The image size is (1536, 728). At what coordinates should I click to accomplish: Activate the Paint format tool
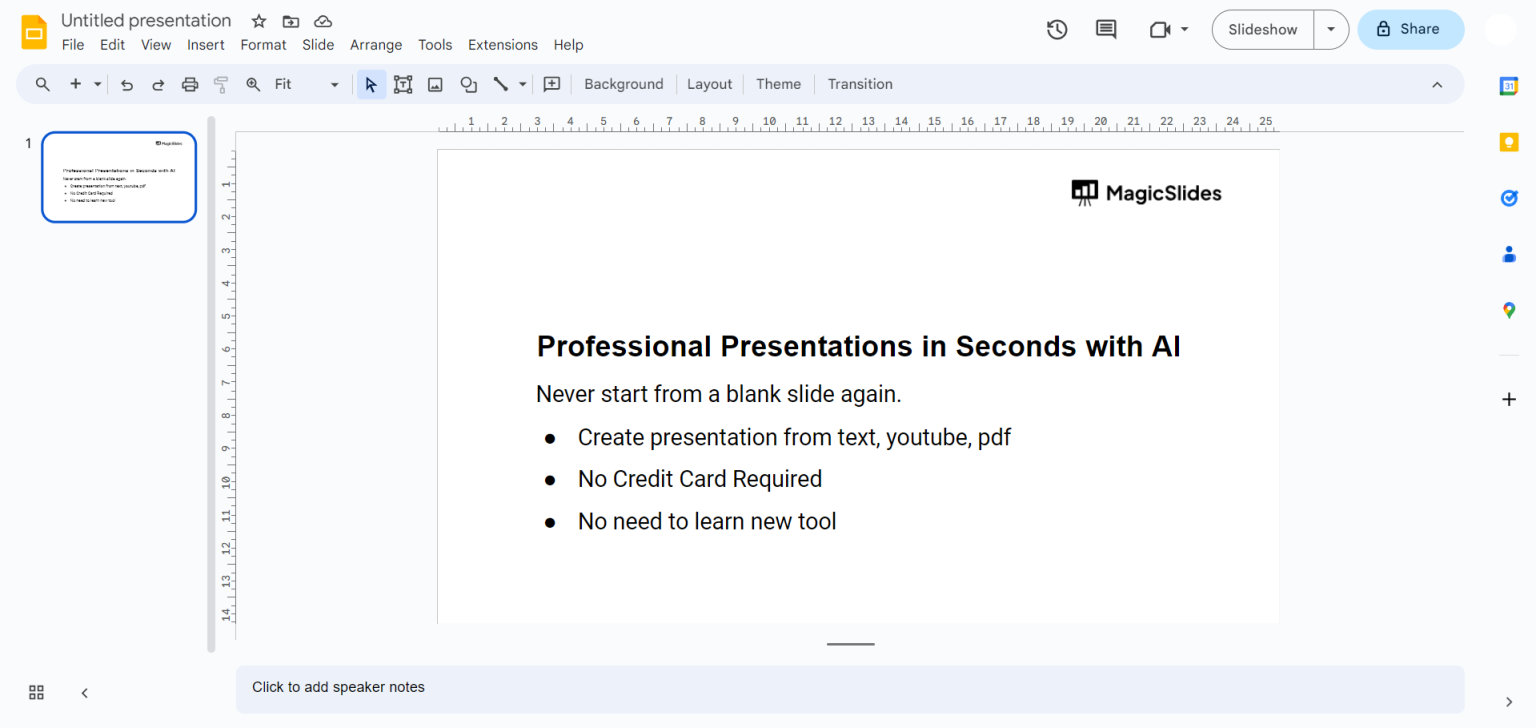[x=221, y=84]
